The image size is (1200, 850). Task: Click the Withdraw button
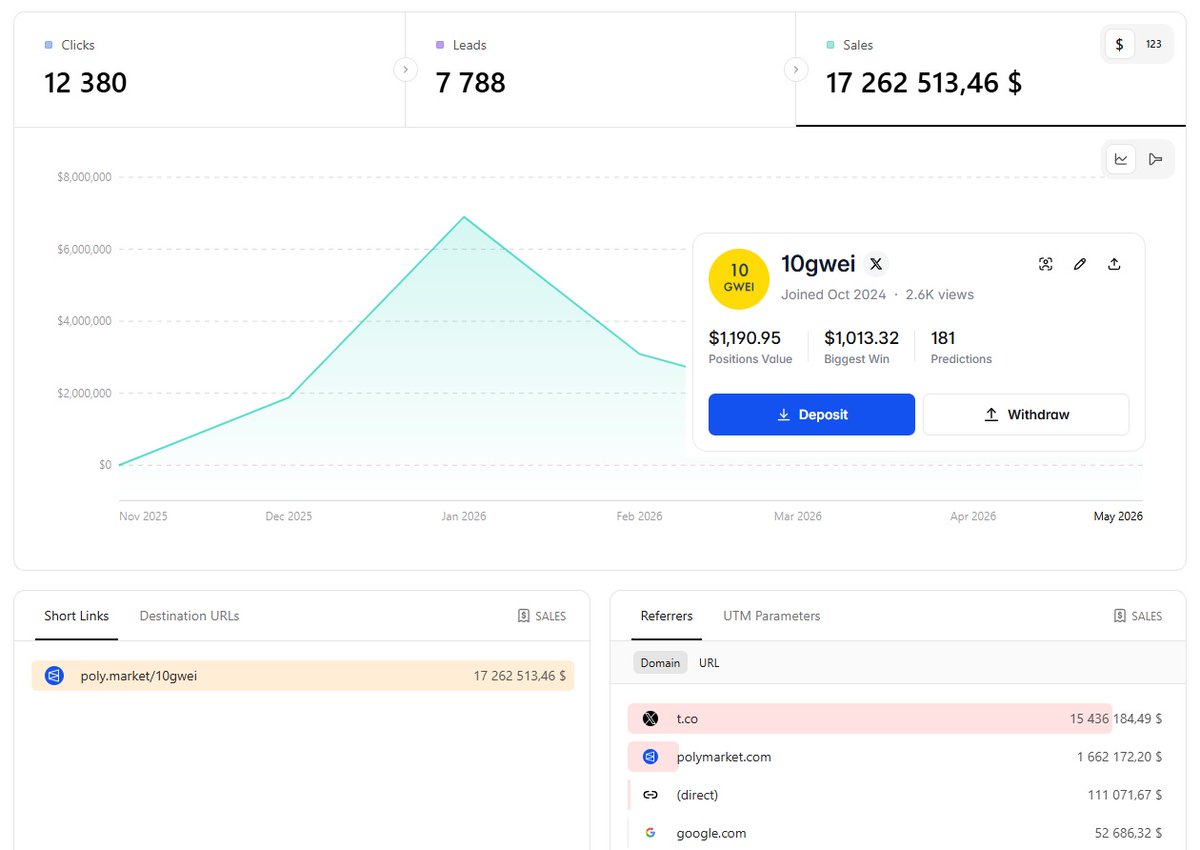[x=1026, y=414]
